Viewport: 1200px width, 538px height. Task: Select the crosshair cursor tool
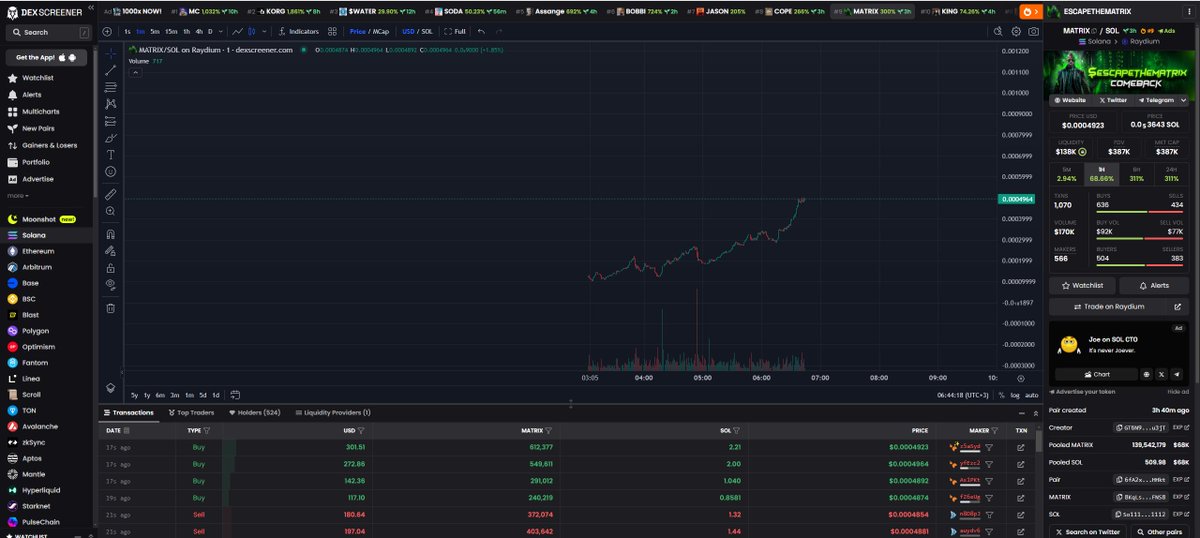(110, 53)
